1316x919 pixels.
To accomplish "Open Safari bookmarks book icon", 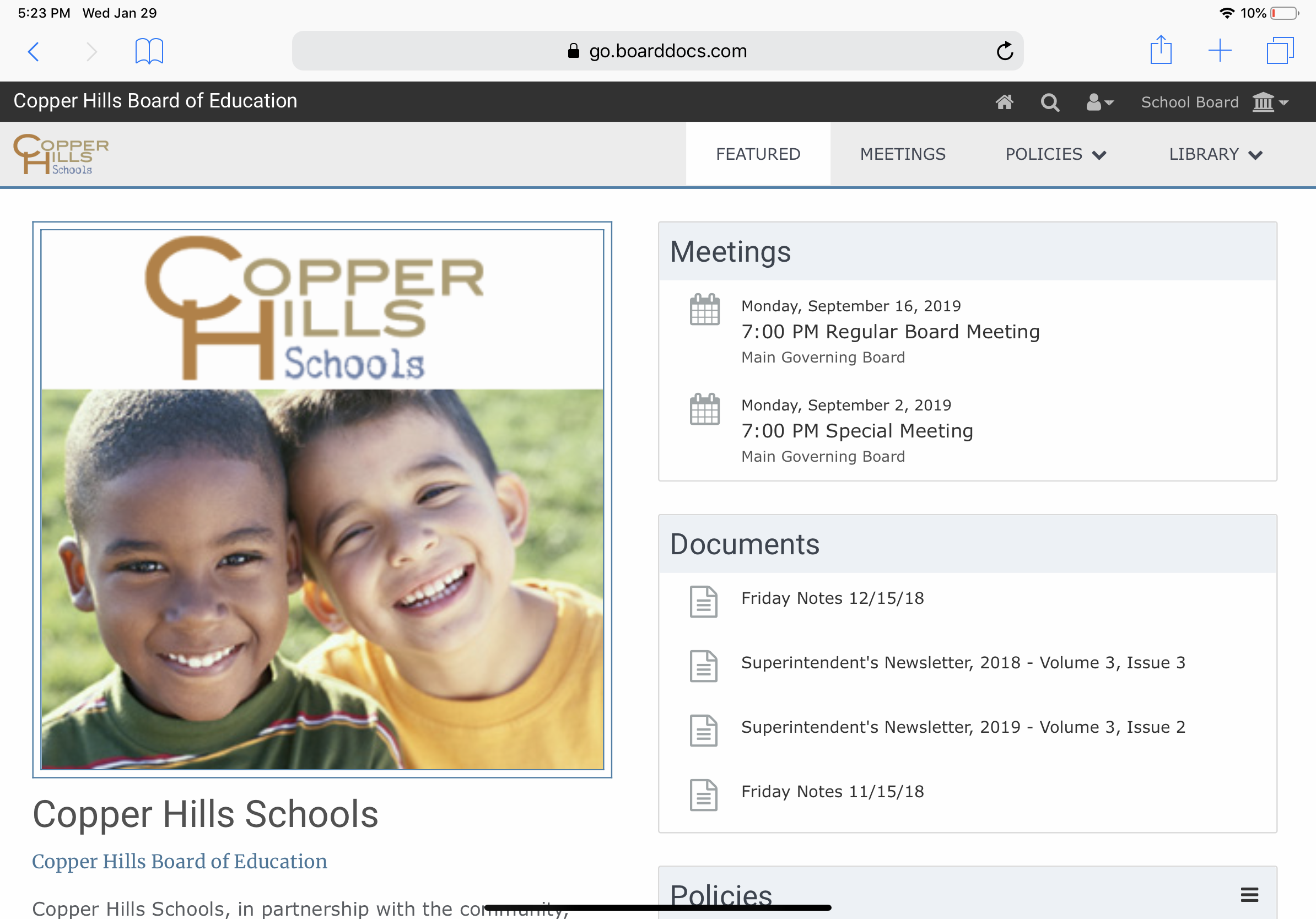I will pyautogui.click(x=149, y=51).
